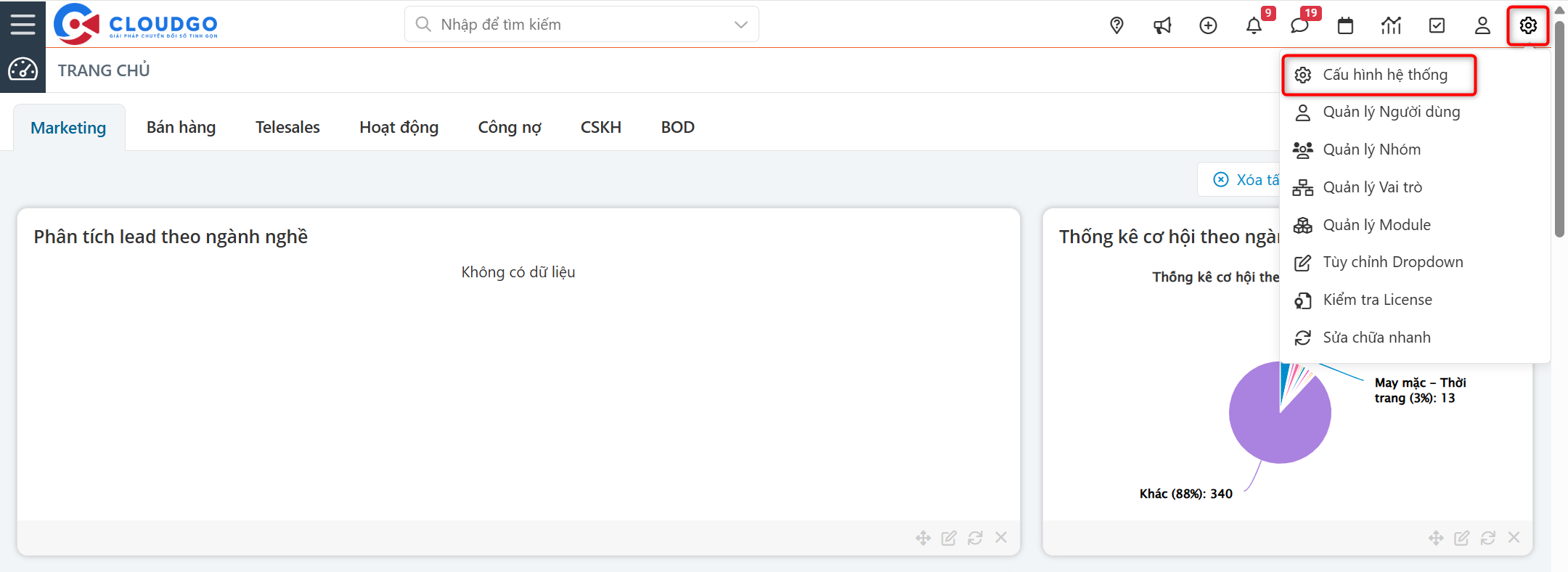Open the tasks checkbox icon
1568x572 pixels.
tap(1437, 25)
